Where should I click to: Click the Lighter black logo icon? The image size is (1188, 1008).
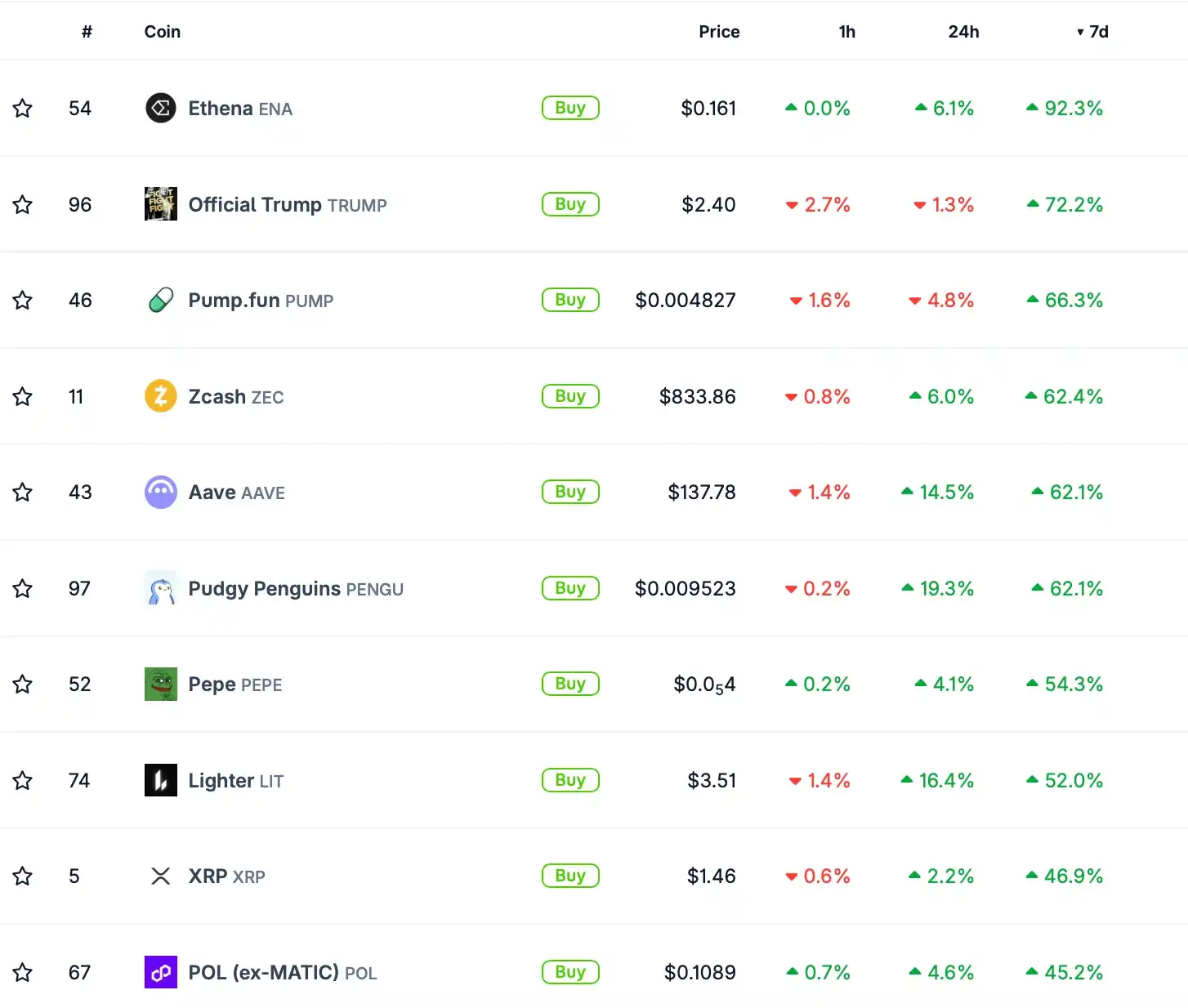pyautogui.click(x=161, y=780)
